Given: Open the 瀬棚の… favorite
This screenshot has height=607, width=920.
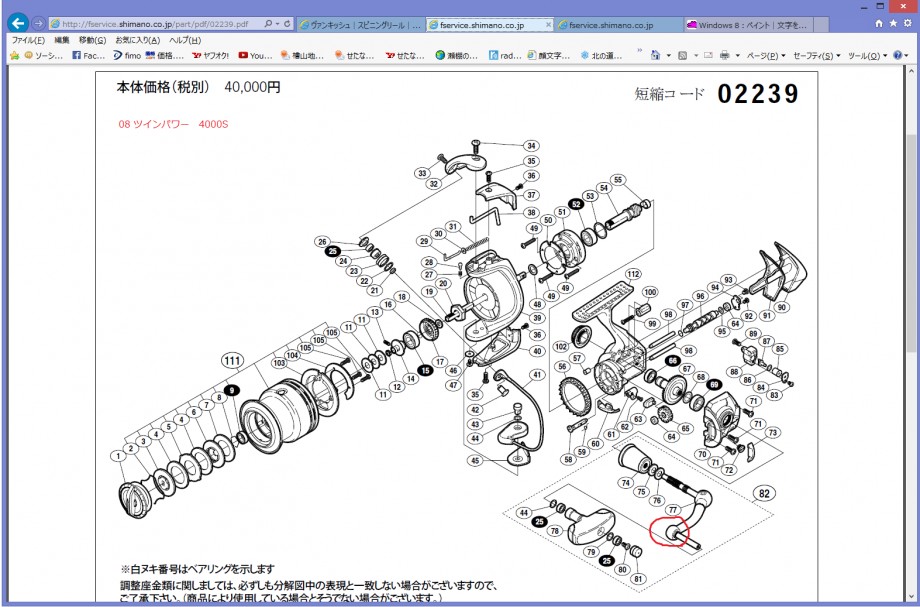Looking at the screenshot, I should coord(457,56).
